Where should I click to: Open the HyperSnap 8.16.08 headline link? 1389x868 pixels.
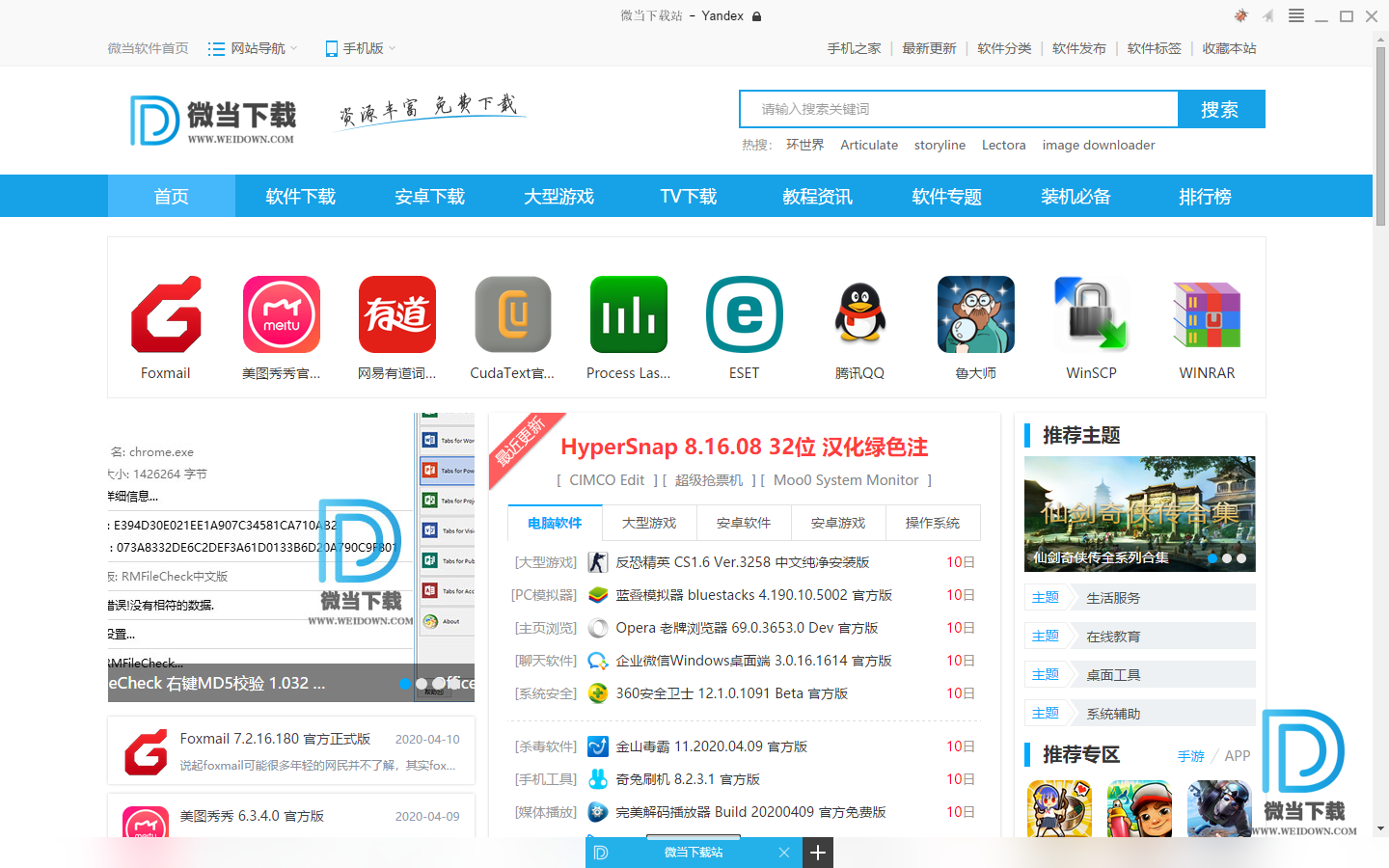pyautogui.click(x=744, y=447)
